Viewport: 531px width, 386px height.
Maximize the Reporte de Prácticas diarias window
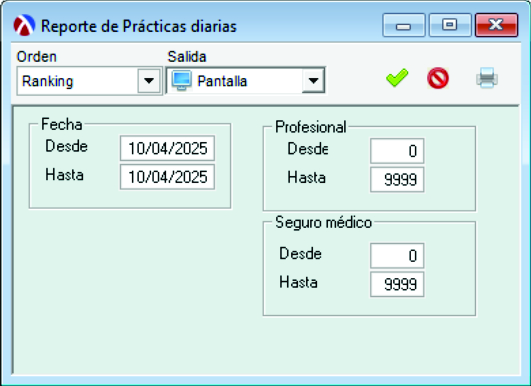coord(450,25)
